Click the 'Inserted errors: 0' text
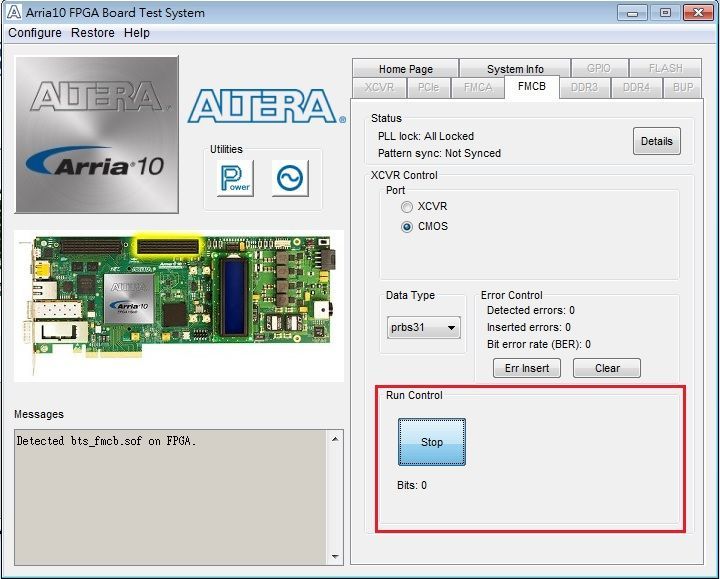 tap(529, 327)
